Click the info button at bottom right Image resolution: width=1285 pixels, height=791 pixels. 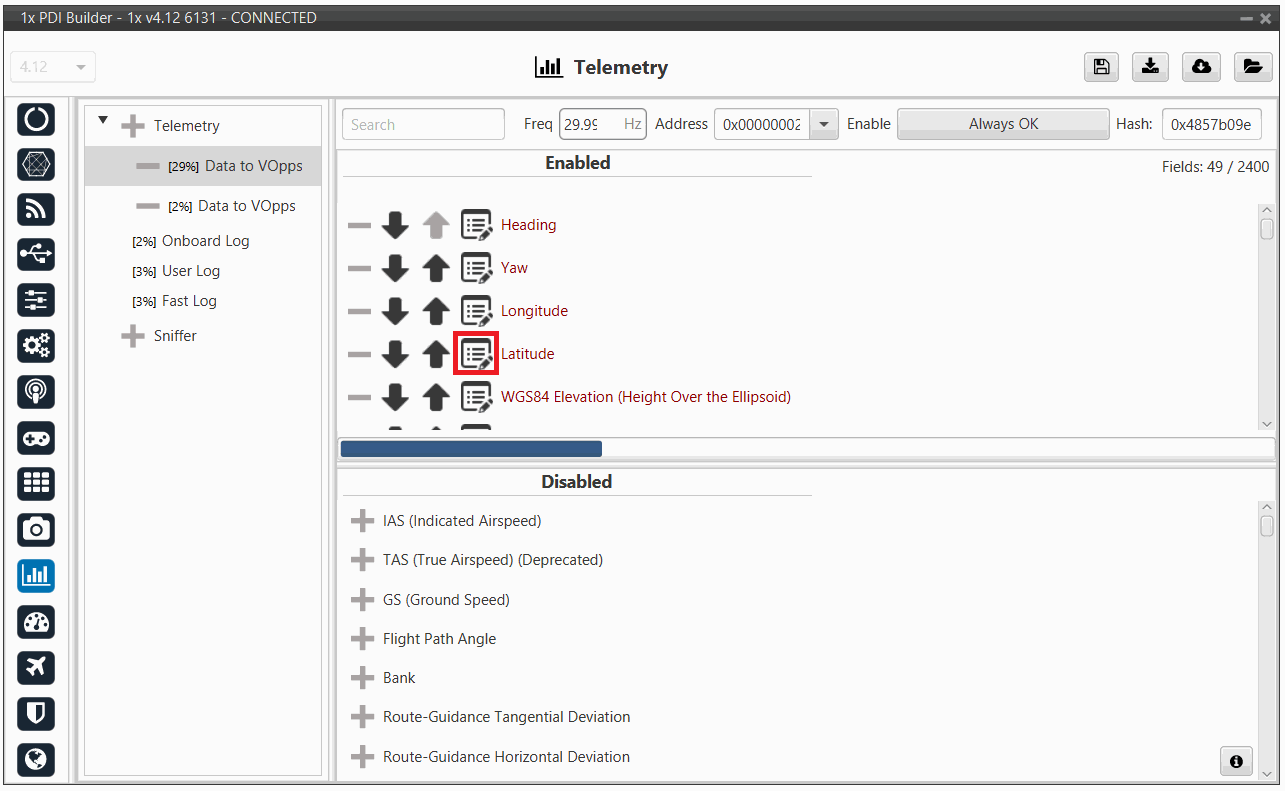click(1236, 761)
